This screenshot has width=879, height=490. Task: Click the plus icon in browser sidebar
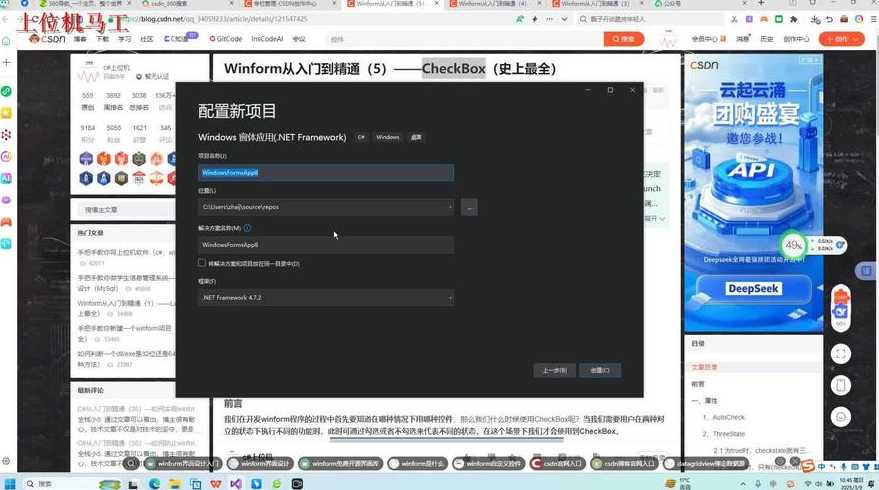(6, 62)
